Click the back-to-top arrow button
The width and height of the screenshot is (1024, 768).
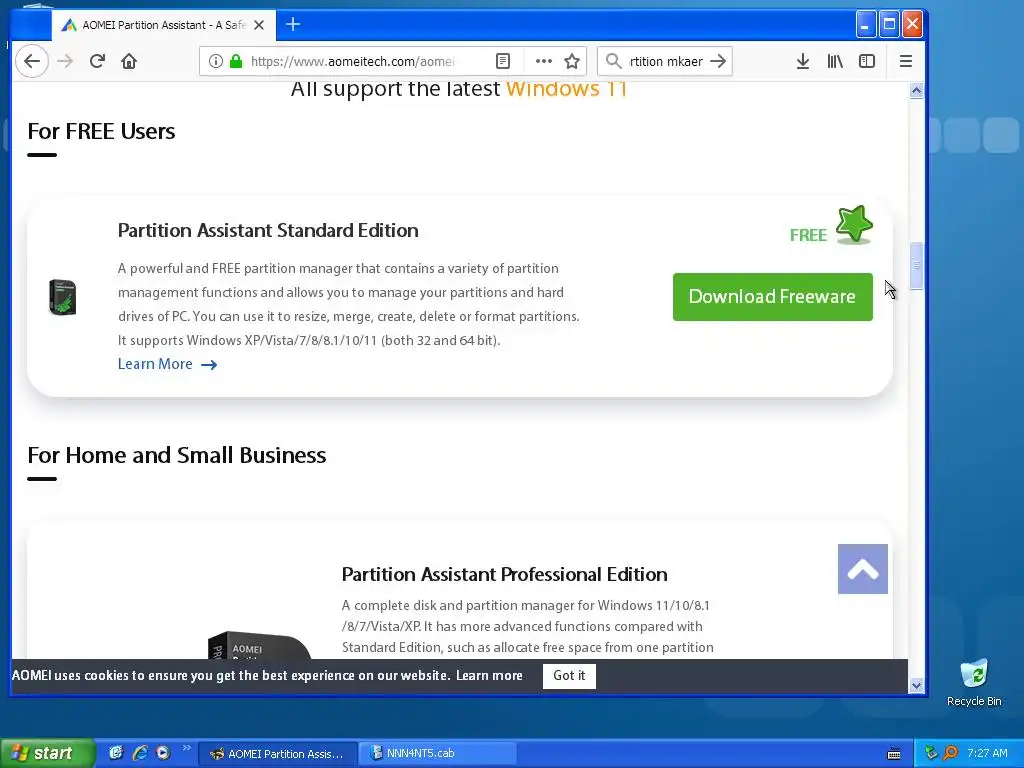[x=863, y=569]
